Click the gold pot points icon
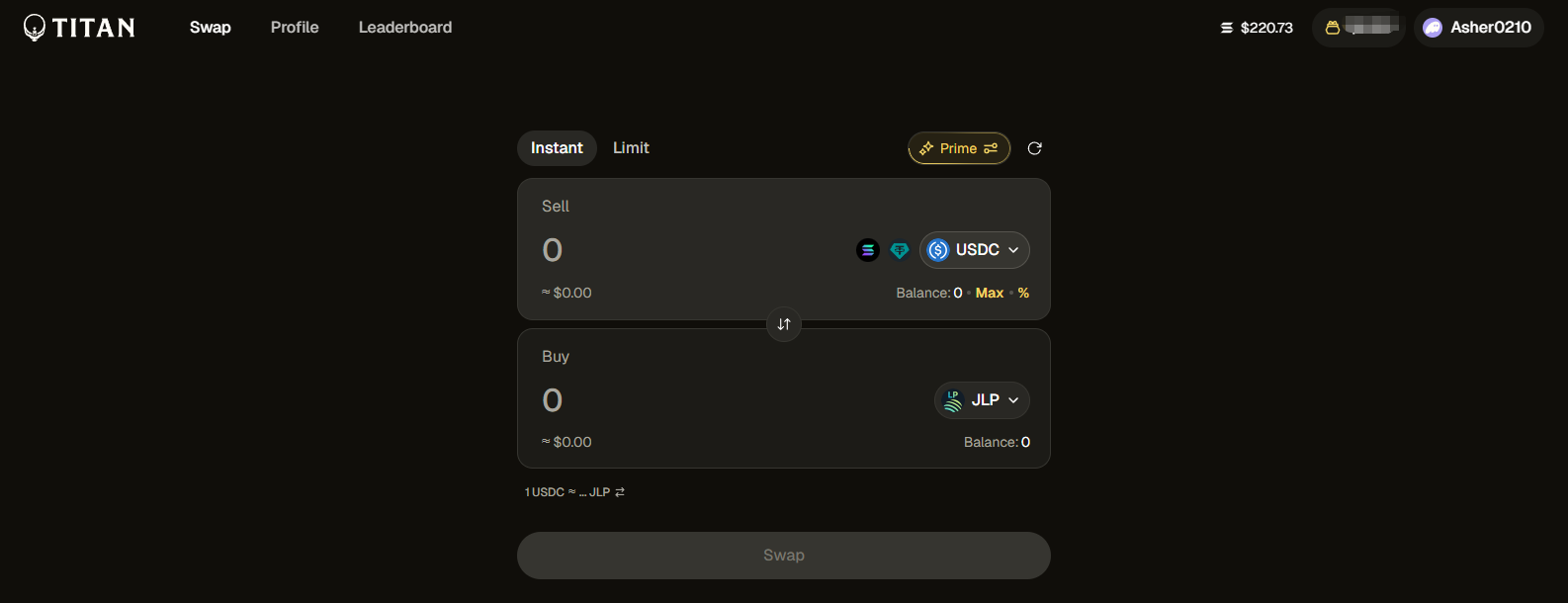1568x603 pixels. coord(1333,28)
